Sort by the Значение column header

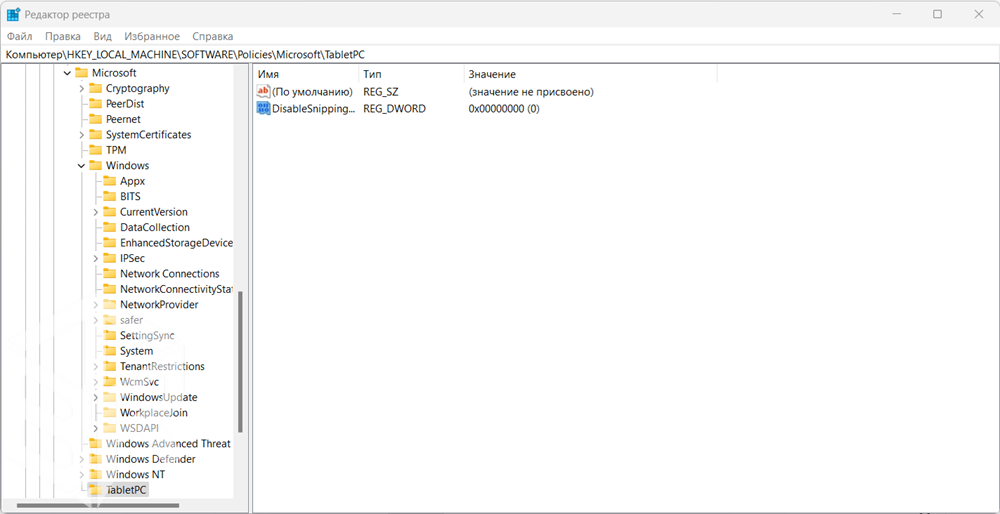pos(492,75)
